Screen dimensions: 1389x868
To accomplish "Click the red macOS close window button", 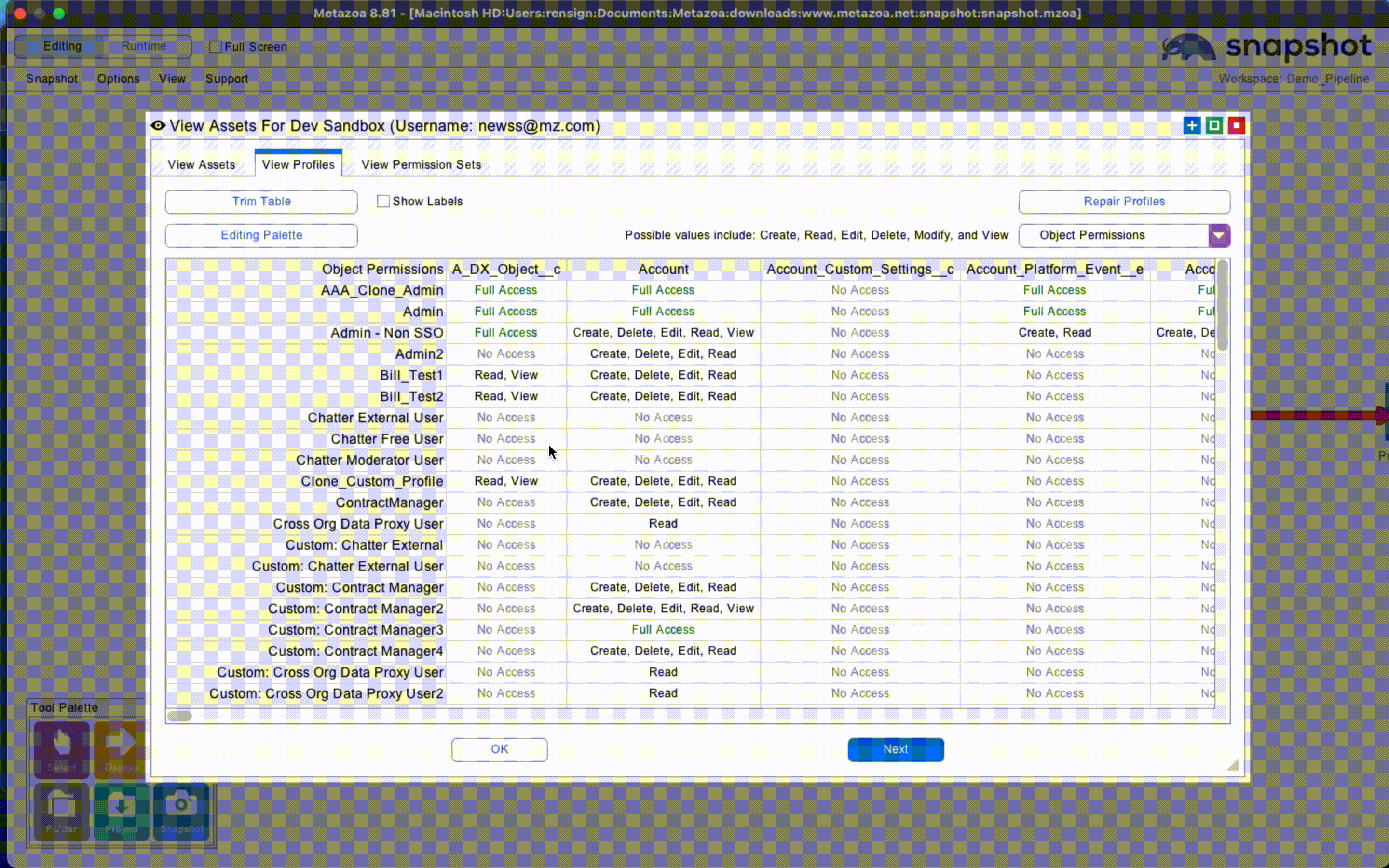I will coord(20,13).
